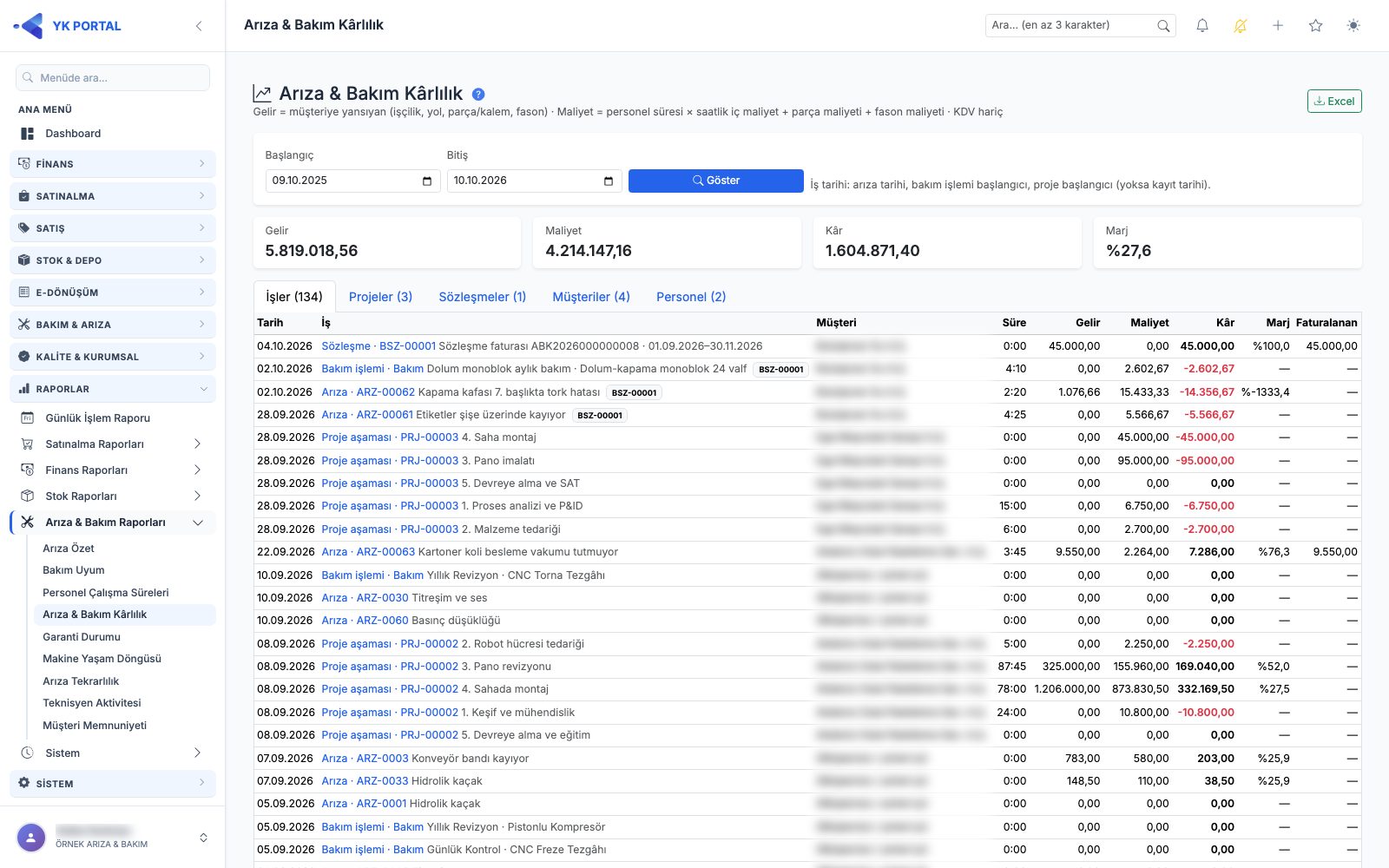Focus the Menüde ara search field
The image size is (1389, 868).
113,78
